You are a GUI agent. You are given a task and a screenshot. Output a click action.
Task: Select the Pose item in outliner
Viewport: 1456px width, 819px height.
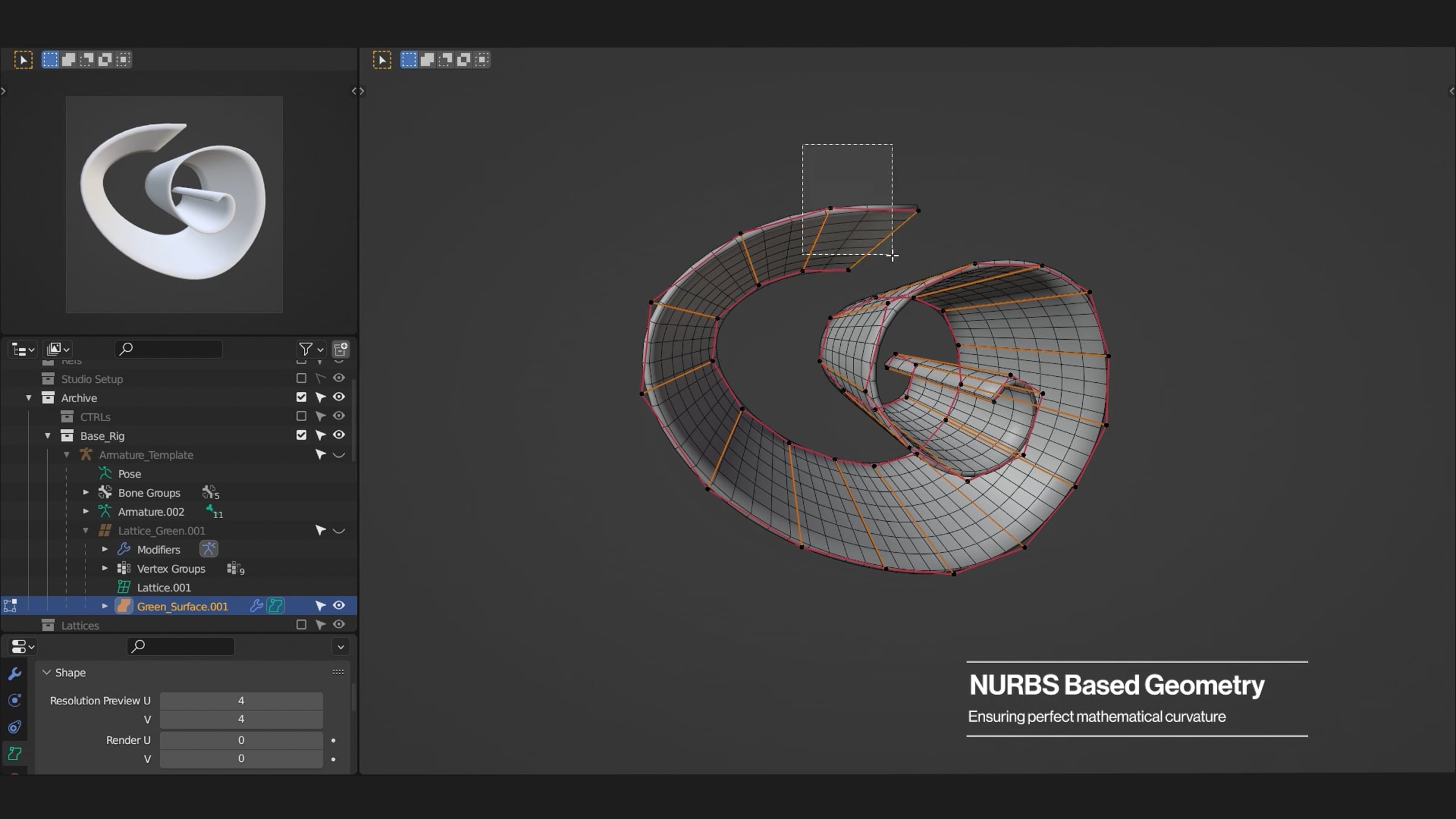129,474
